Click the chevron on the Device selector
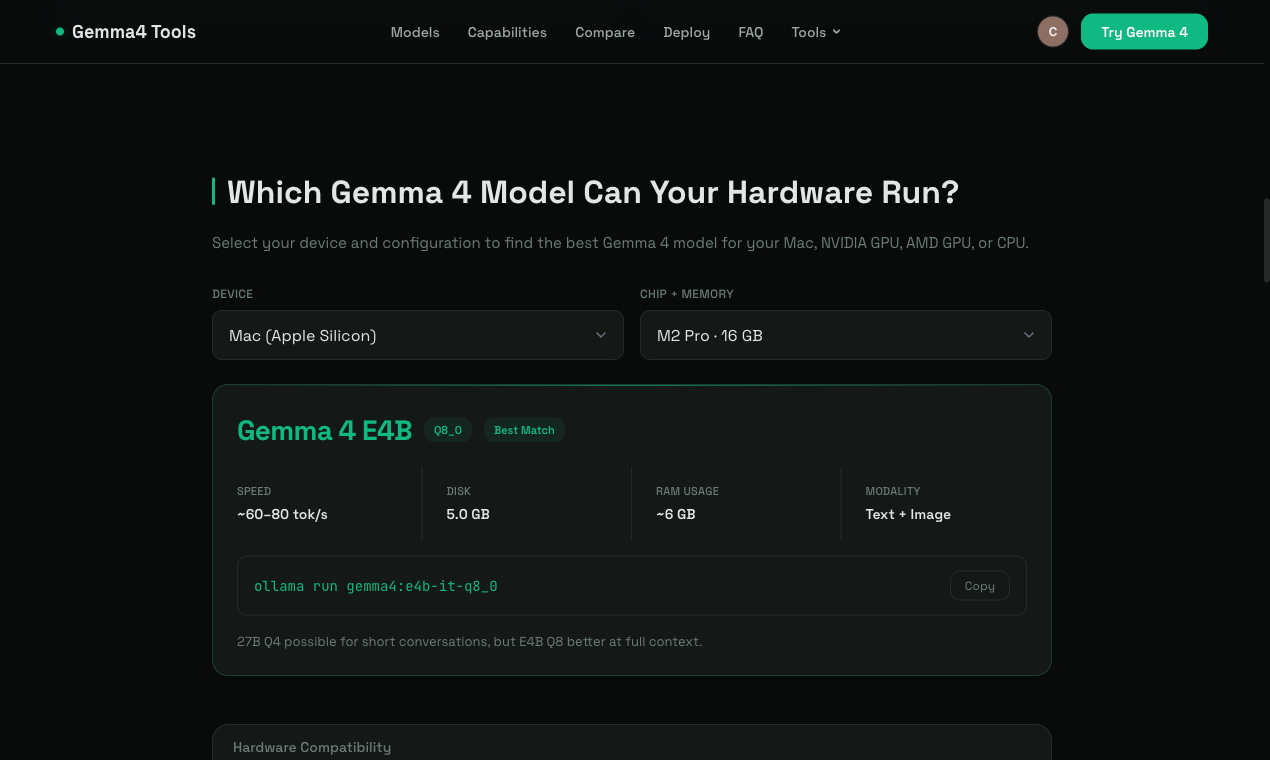The width and height of the screenshot is (1270, 760). [600, 335]
